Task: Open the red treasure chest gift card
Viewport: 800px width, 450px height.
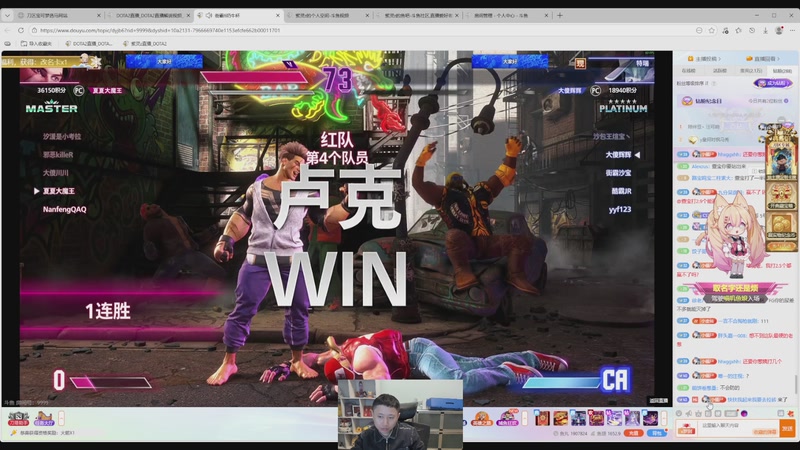Action: [x=781, y=196]
